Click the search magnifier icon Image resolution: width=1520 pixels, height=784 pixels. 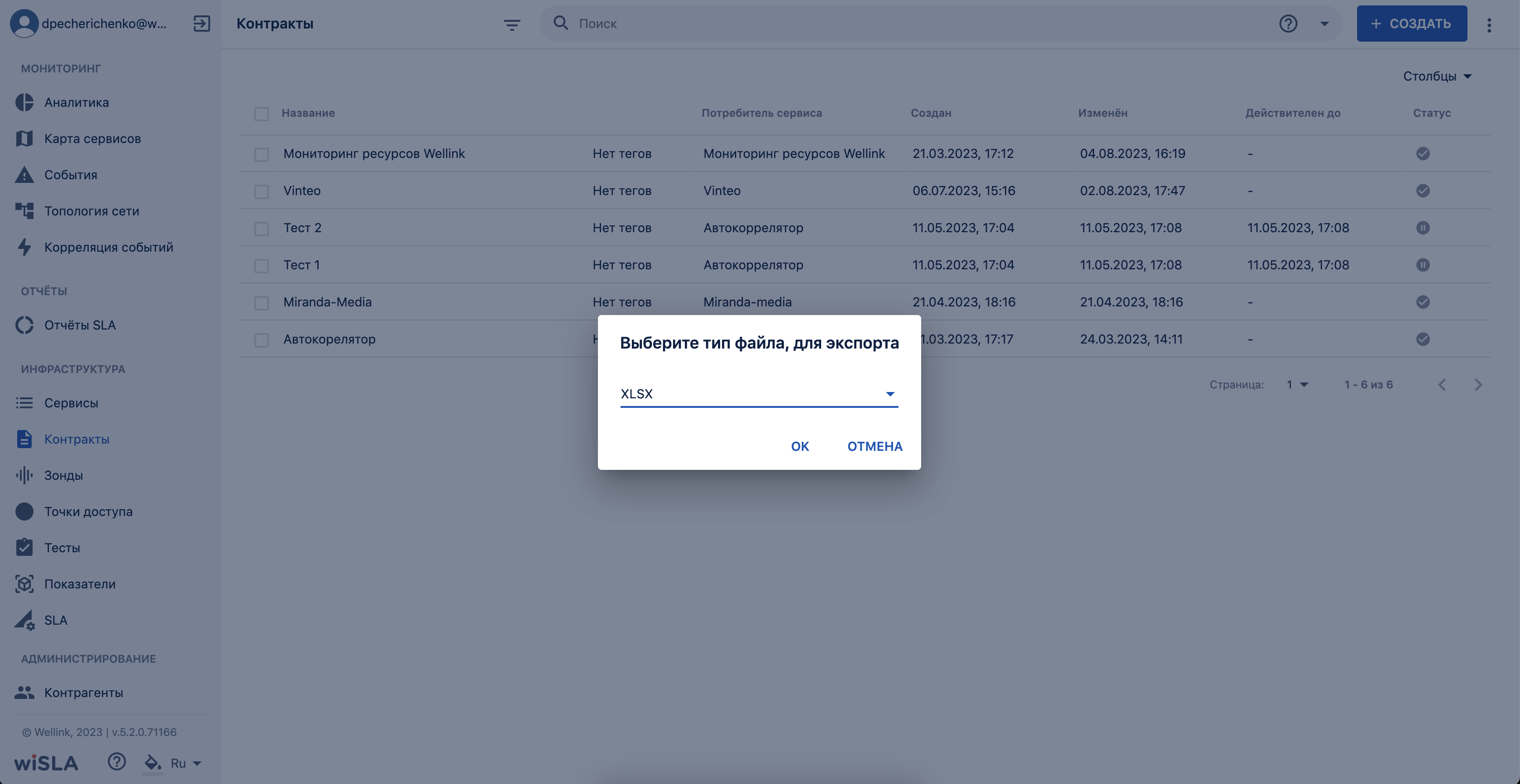[x=560, y=23]
